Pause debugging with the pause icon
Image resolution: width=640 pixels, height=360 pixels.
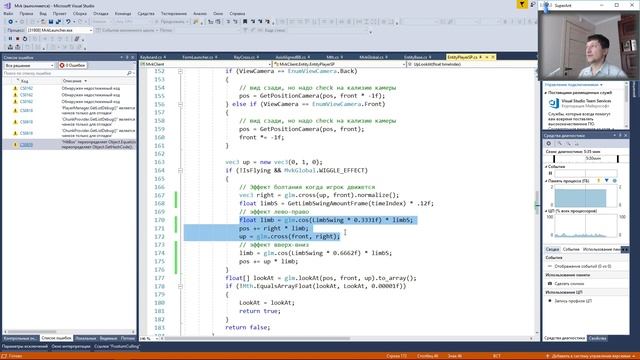(x=10, y=39)
